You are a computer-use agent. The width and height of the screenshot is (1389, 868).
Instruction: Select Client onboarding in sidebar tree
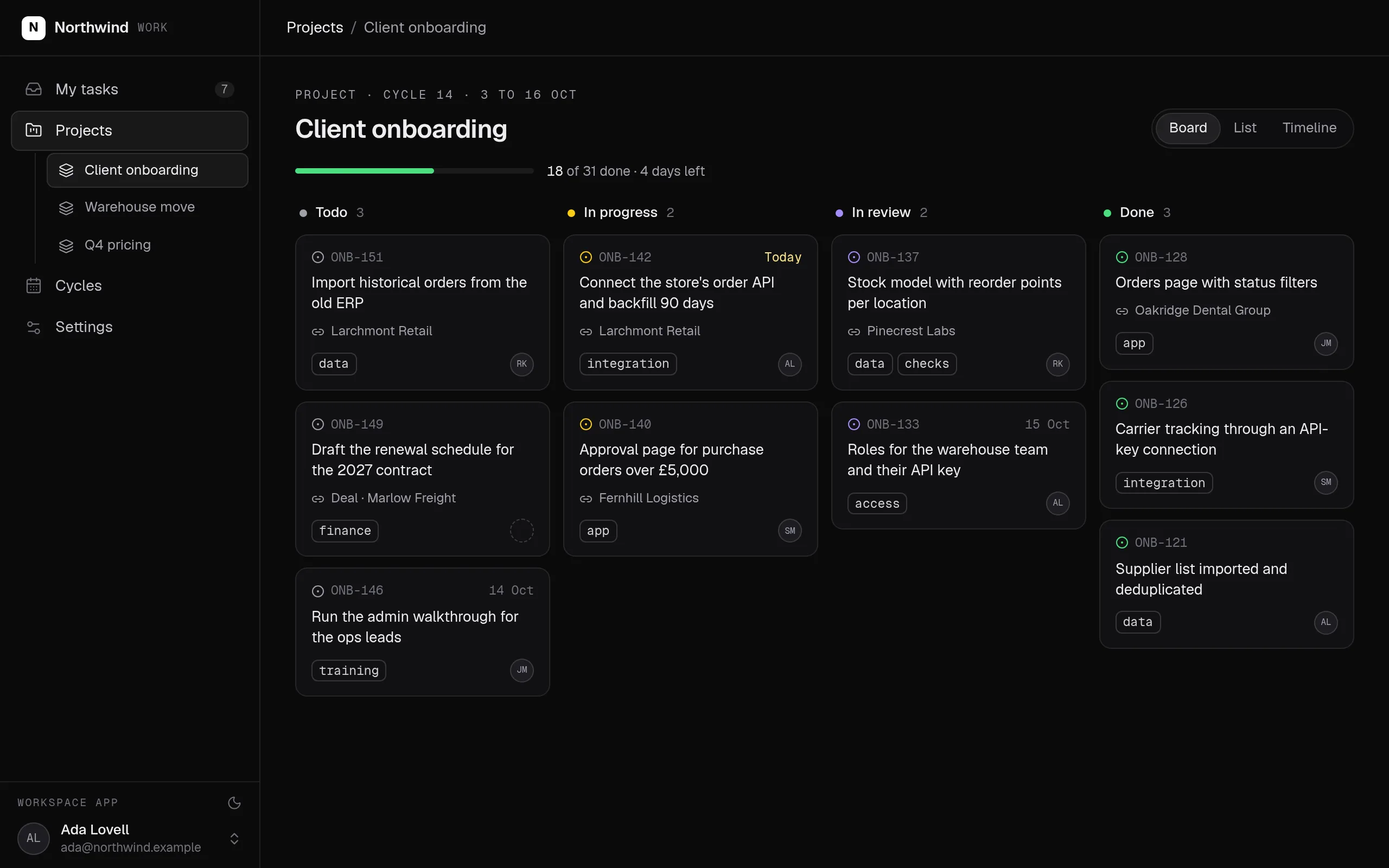(x=147, y=170)
